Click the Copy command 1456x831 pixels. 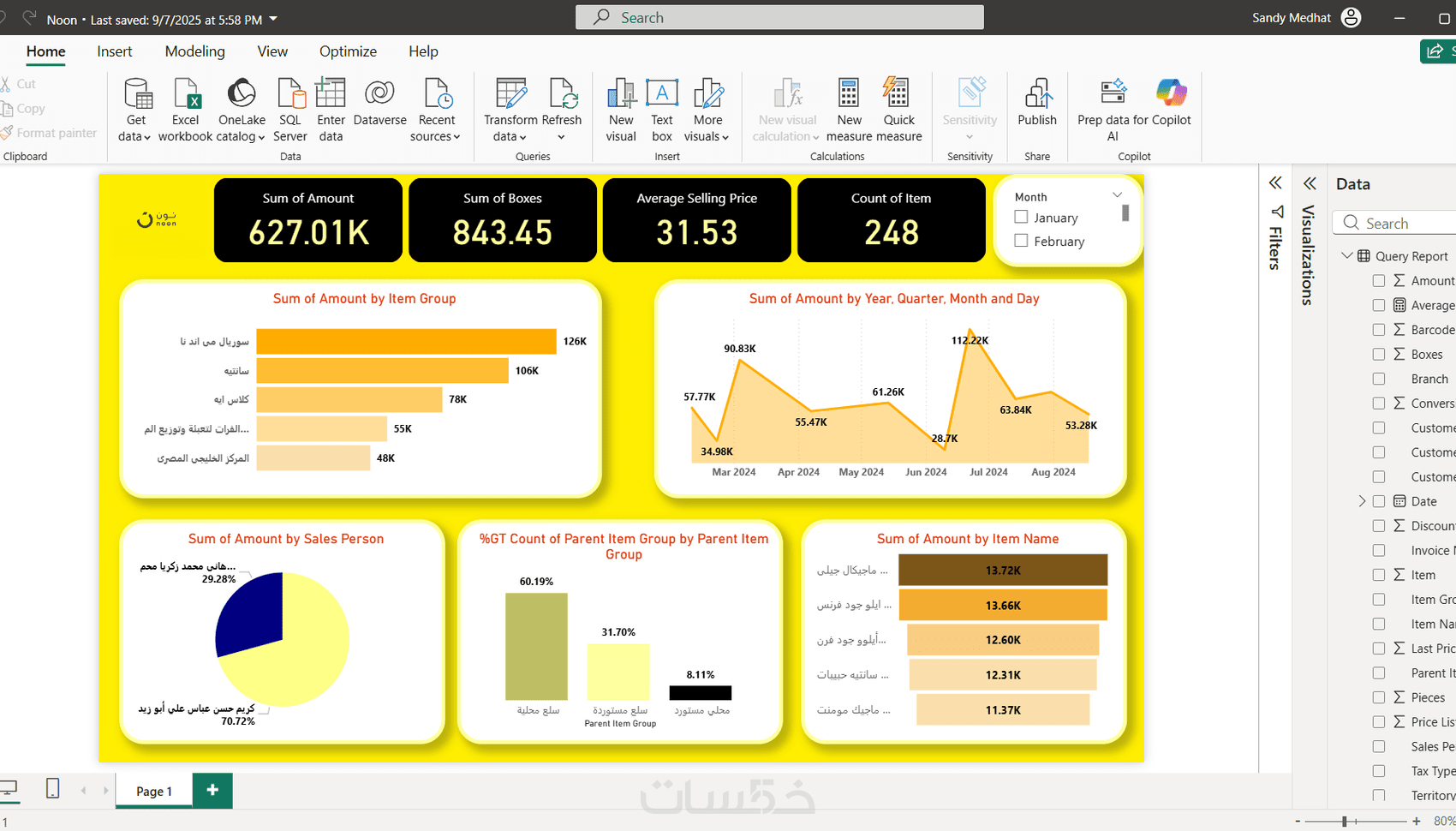click(22, 109)
